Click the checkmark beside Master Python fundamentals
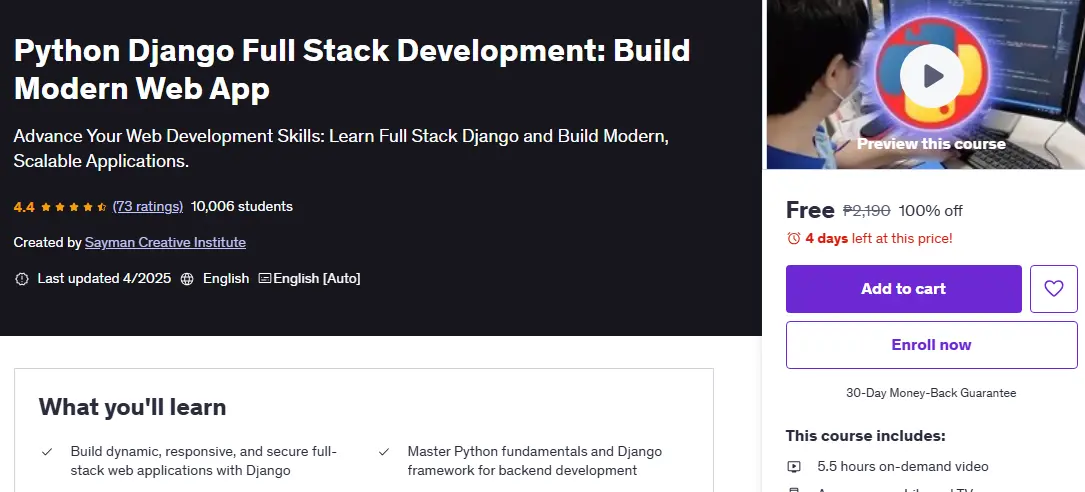The image size is (1085, 492). pos(383,452)
